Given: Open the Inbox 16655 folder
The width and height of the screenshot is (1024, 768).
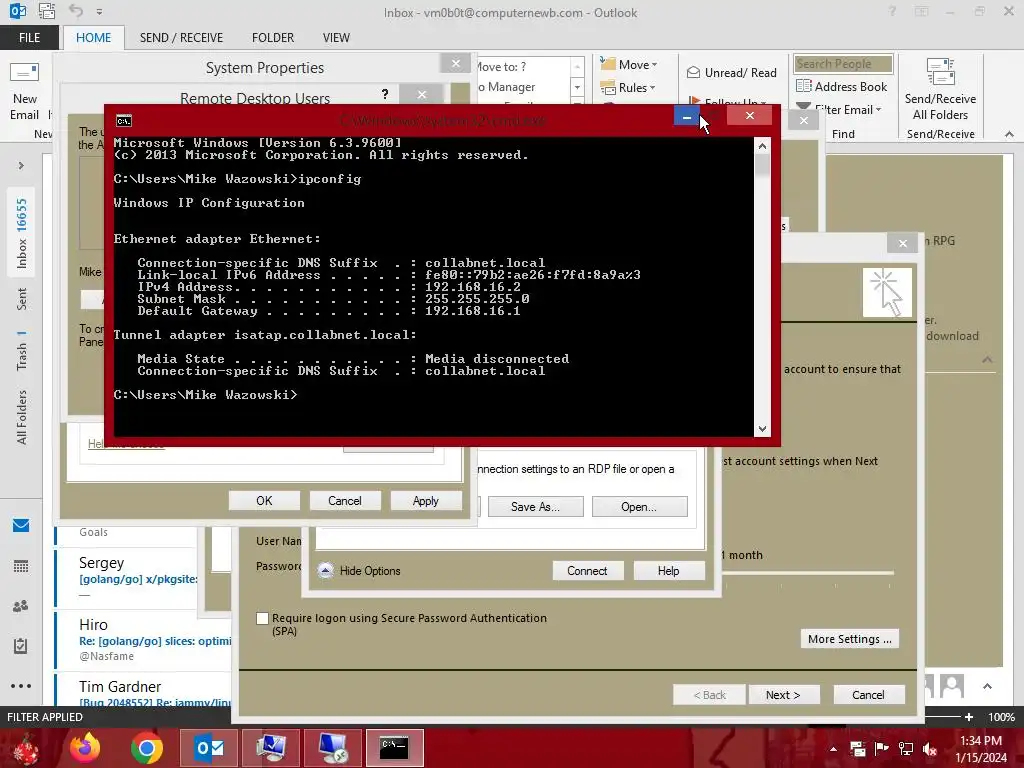Looking at the screenshot, I should click(x=22, y=234).
